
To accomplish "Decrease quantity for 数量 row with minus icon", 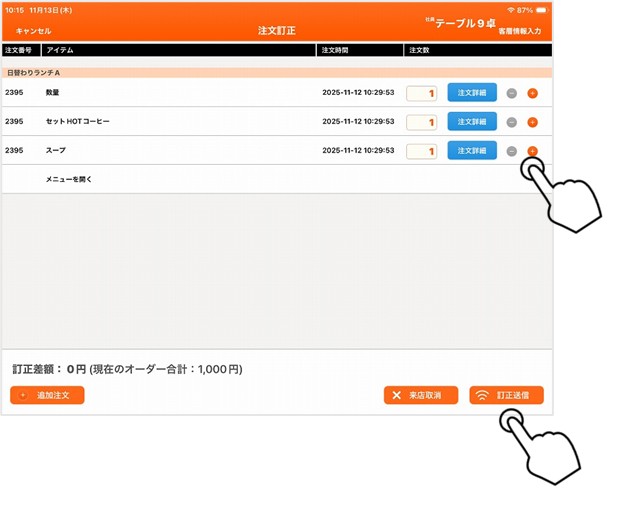I will click(512, 93).
